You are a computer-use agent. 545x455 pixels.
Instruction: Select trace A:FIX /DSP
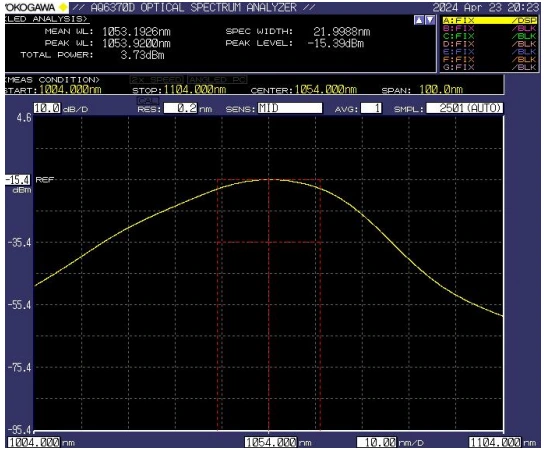490,21
